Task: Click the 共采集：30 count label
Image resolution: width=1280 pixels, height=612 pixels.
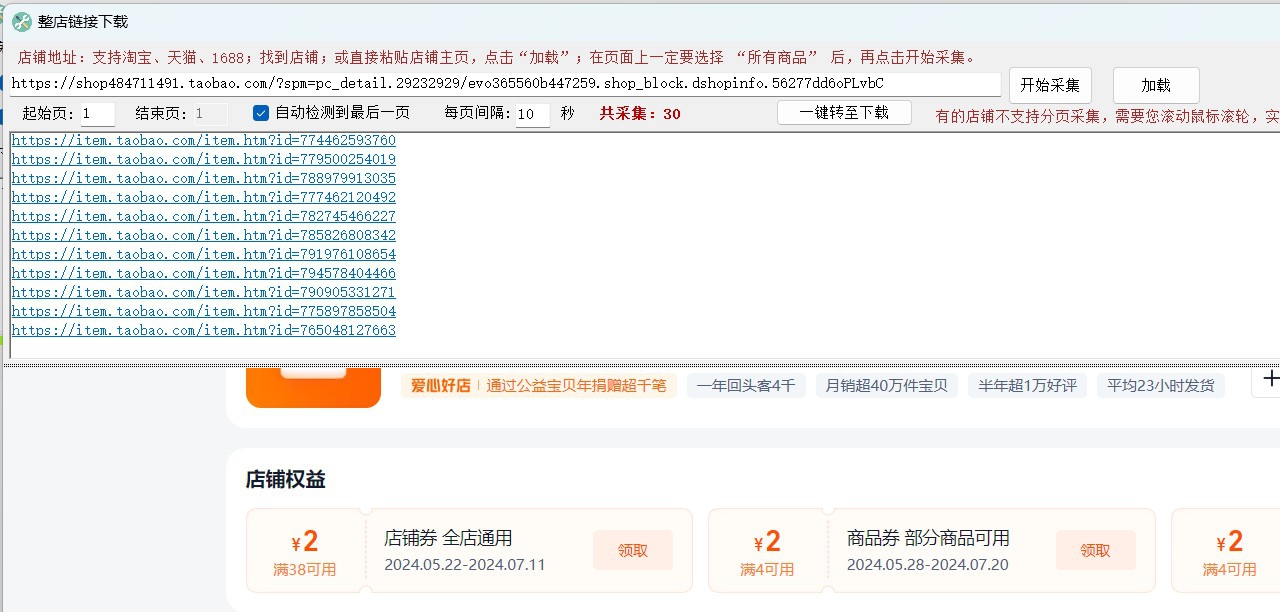Action: (640, 114)
